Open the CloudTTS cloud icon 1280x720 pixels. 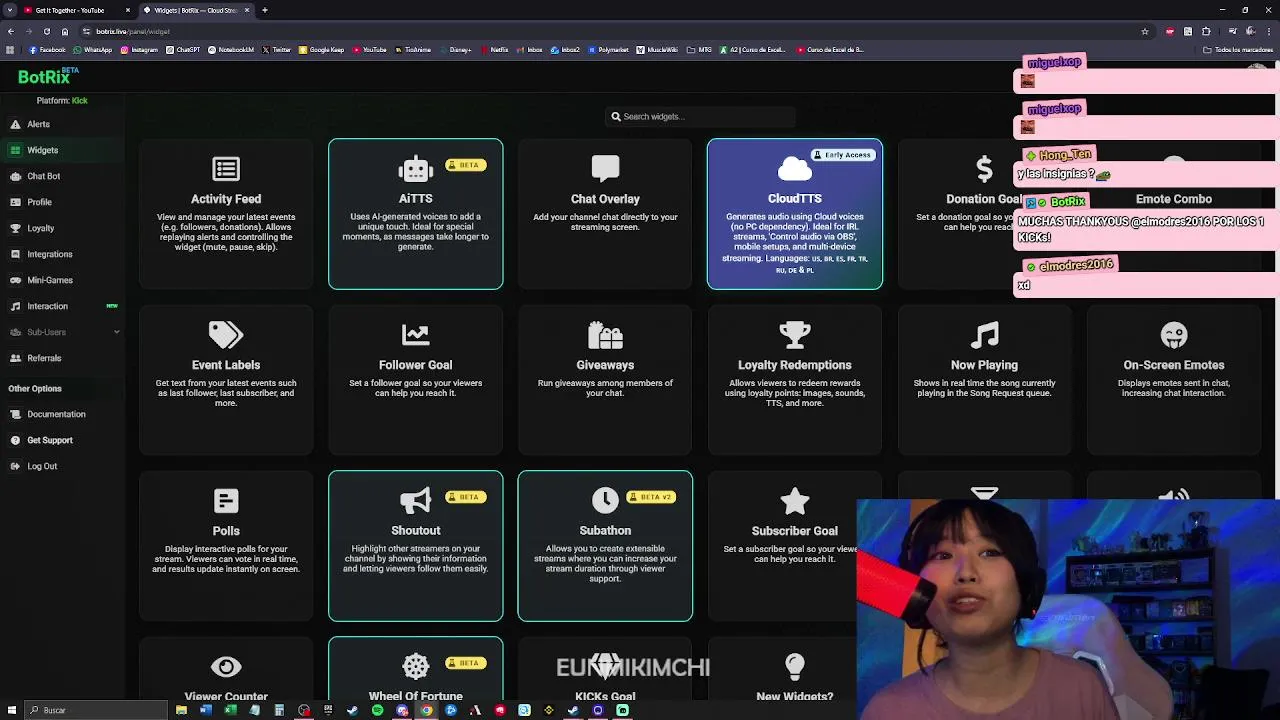[795, 169]
